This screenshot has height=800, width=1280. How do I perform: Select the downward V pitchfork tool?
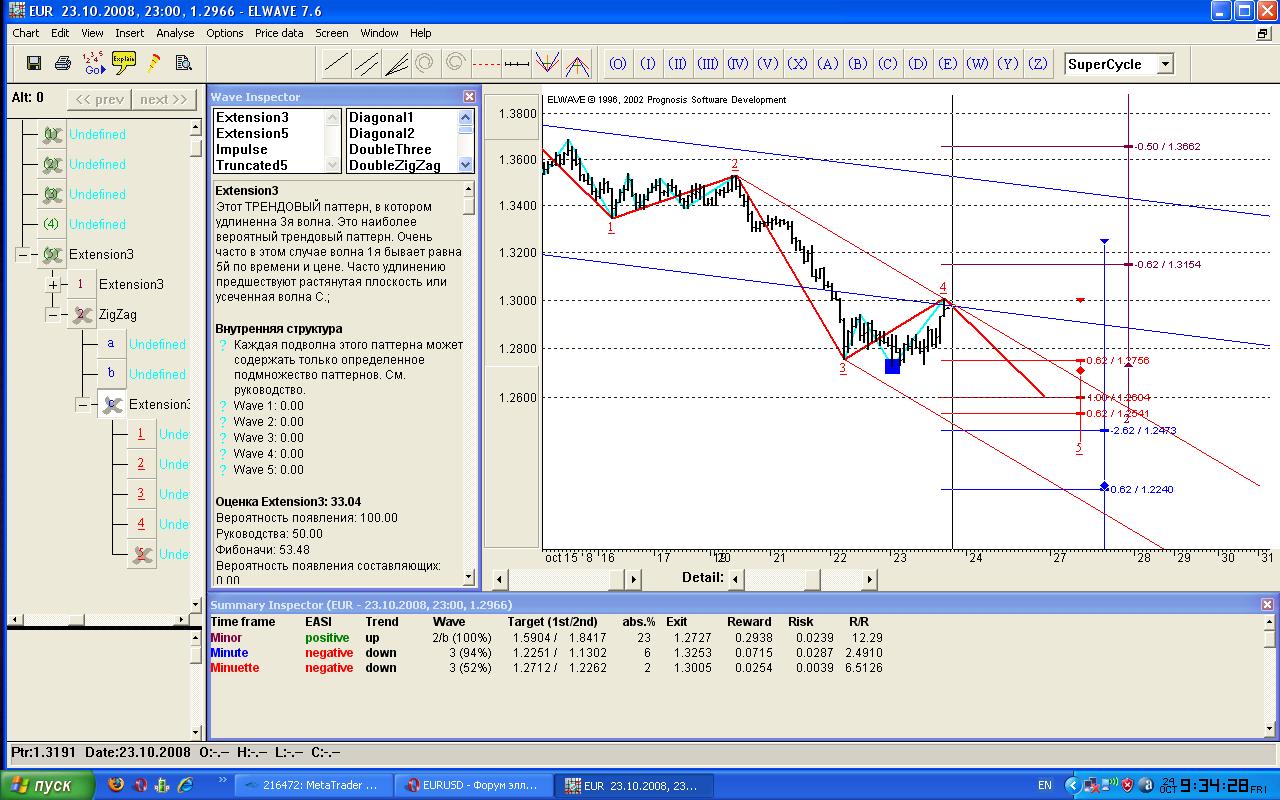[546, 64]
